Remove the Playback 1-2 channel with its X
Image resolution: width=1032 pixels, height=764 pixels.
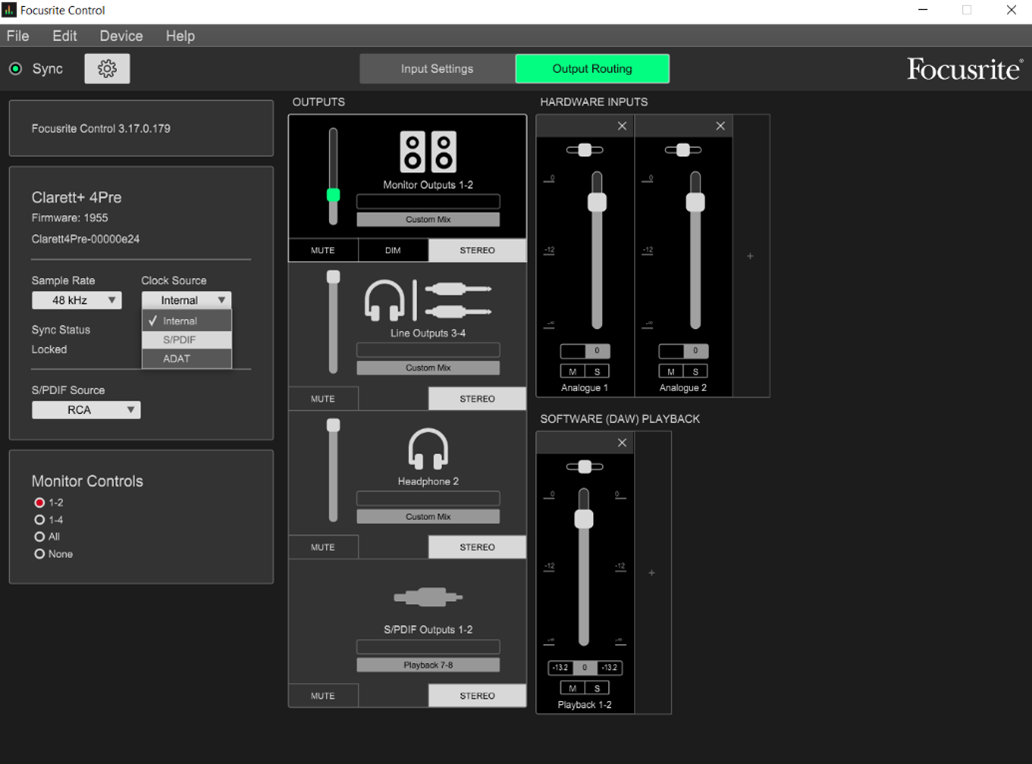point(622,443)
